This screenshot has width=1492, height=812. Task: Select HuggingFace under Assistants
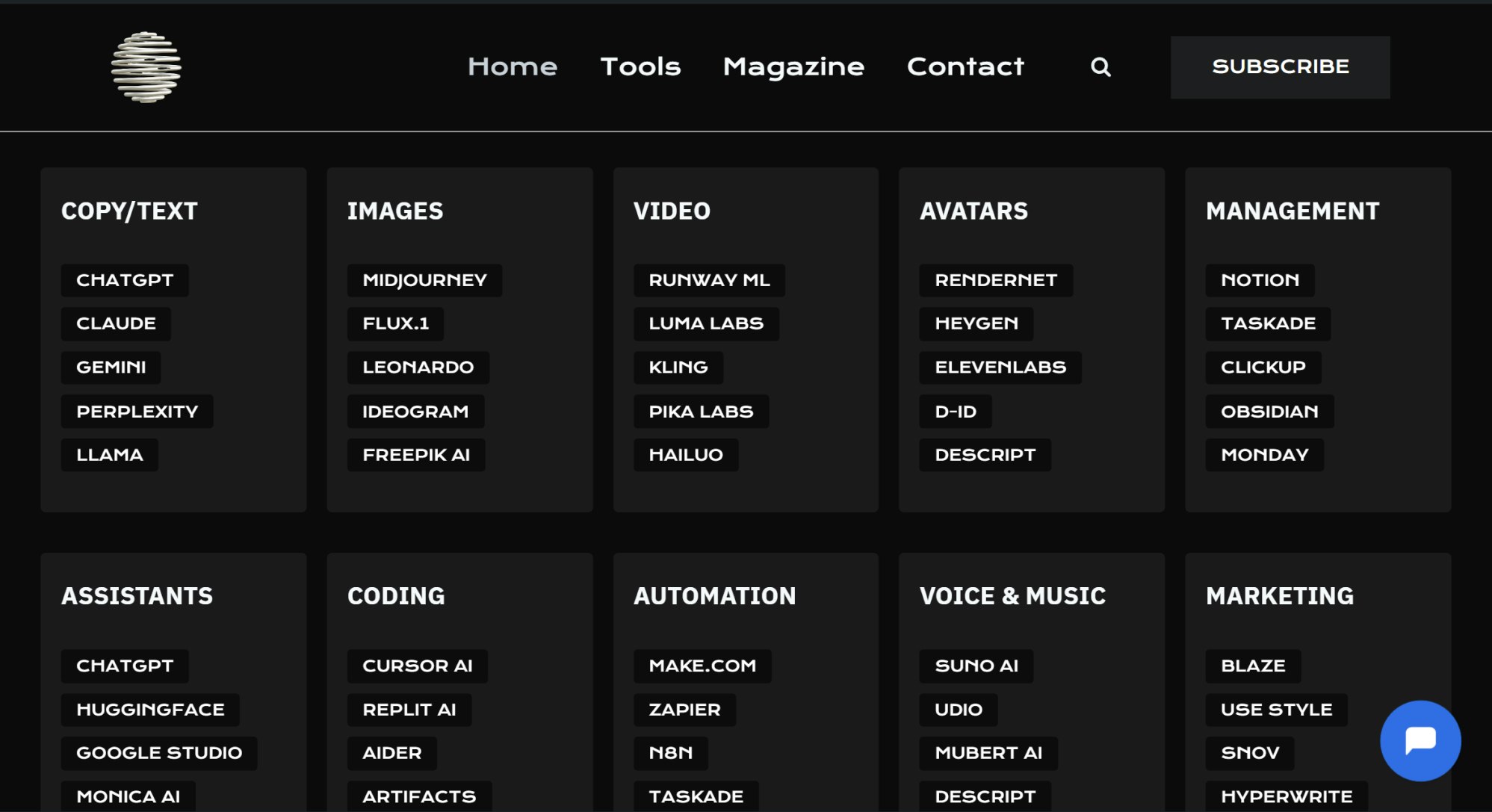[x=150, y=710]
